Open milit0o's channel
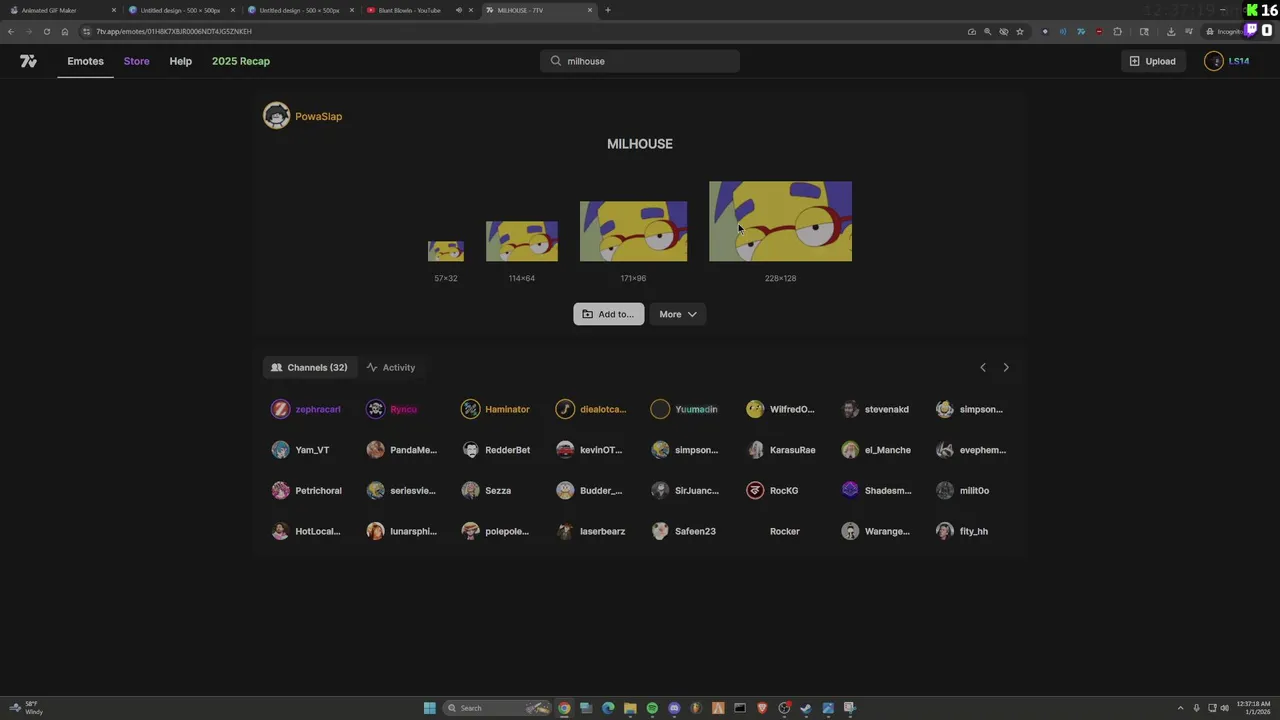 coord(963,491)
